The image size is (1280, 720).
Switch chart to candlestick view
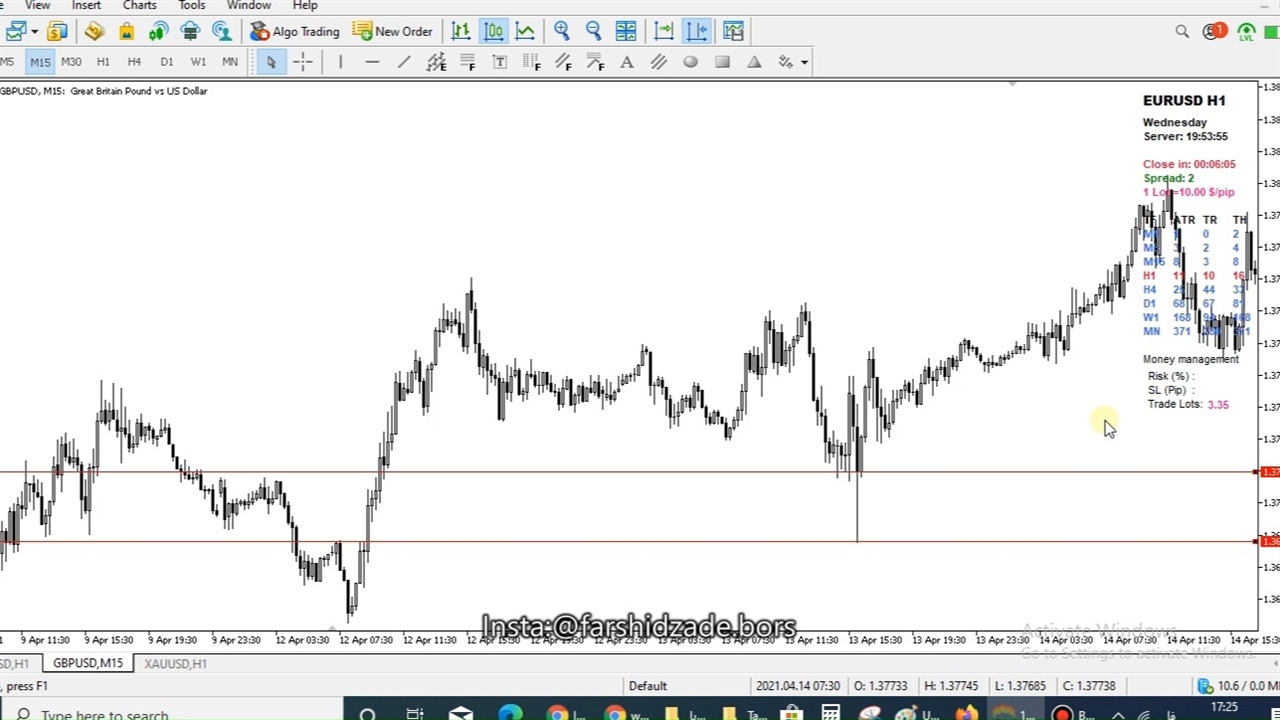tap(493, 32)
